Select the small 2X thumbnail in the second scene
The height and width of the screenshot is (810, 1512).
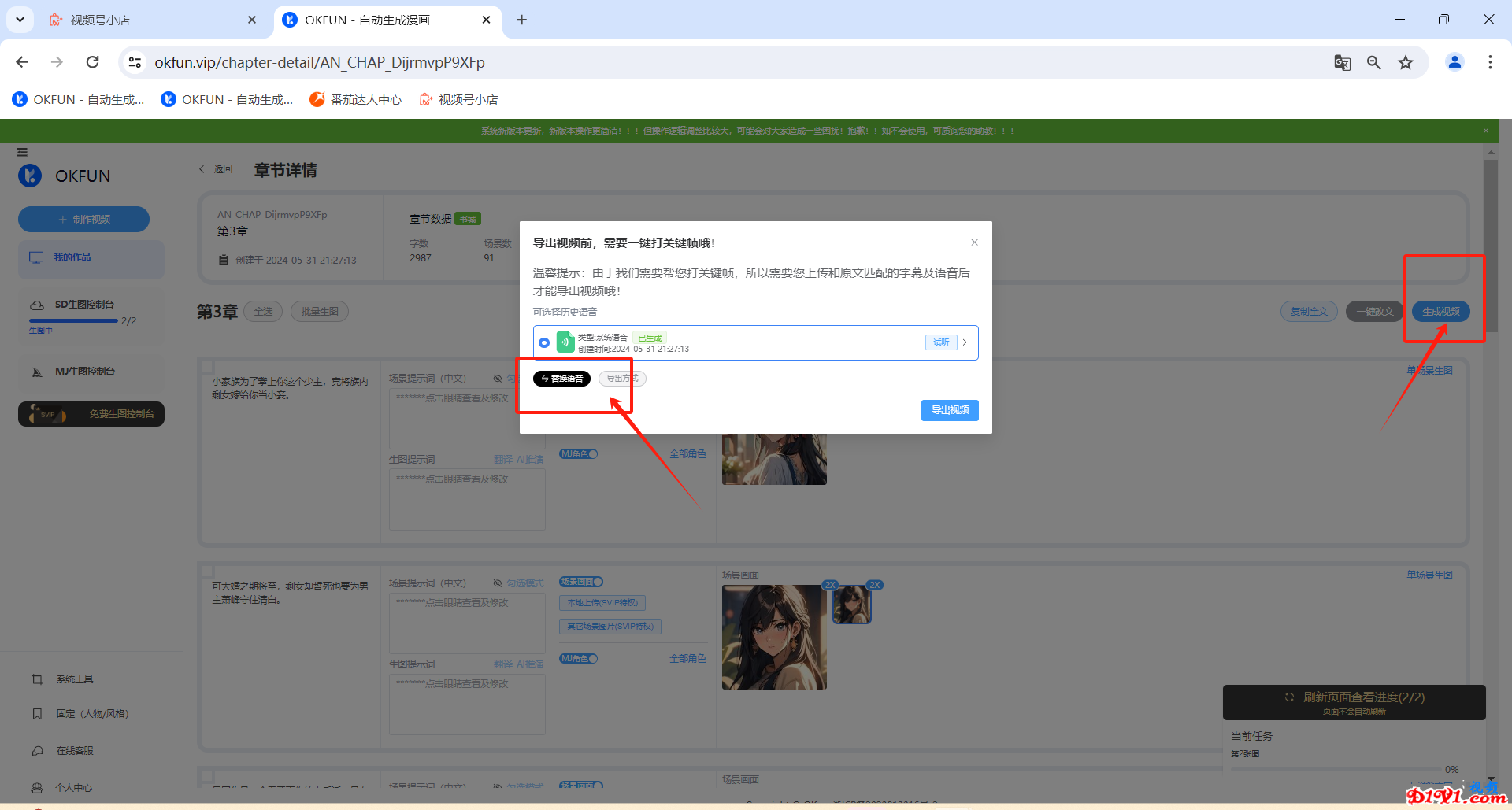click(x=852, y=605)
